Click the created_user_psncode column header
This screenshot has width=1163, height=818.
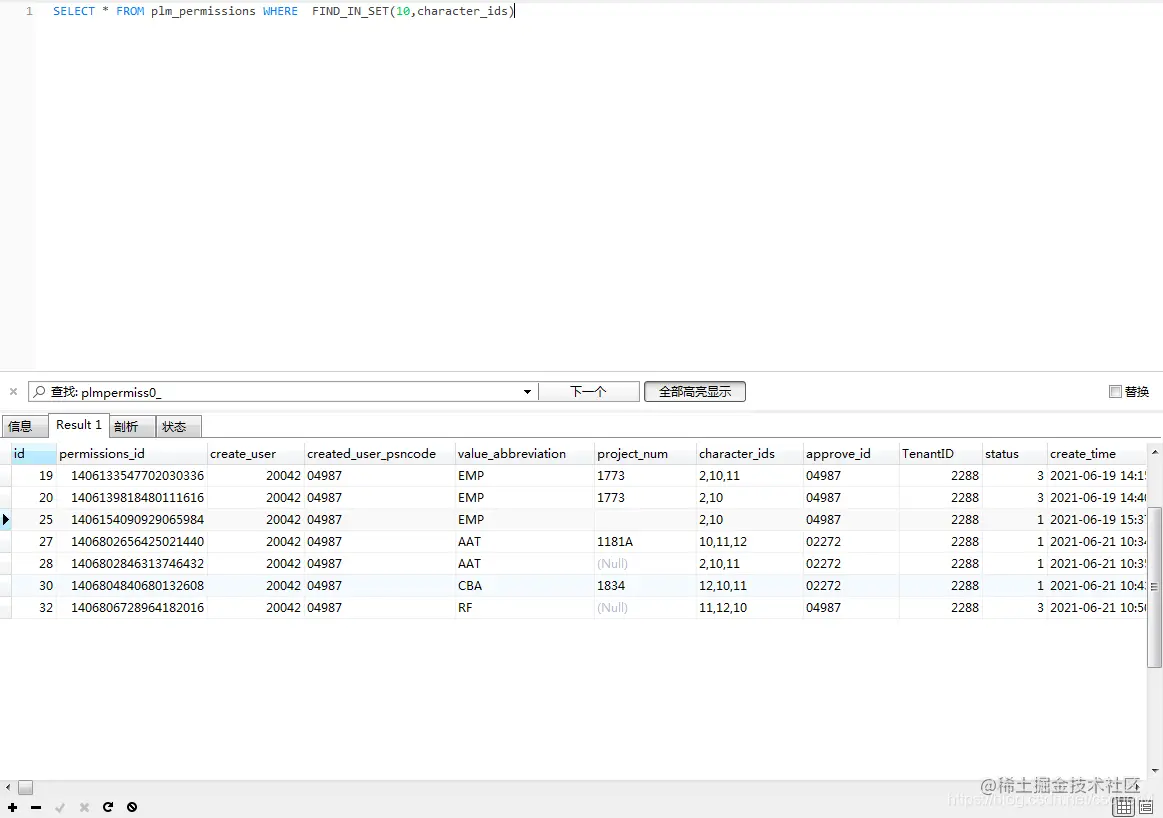point(380,453)
